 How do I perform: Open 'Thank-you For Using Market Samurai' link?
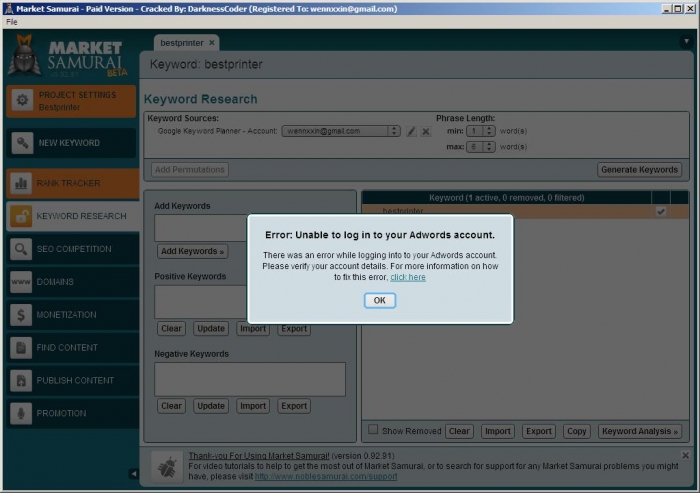point(259,456)
